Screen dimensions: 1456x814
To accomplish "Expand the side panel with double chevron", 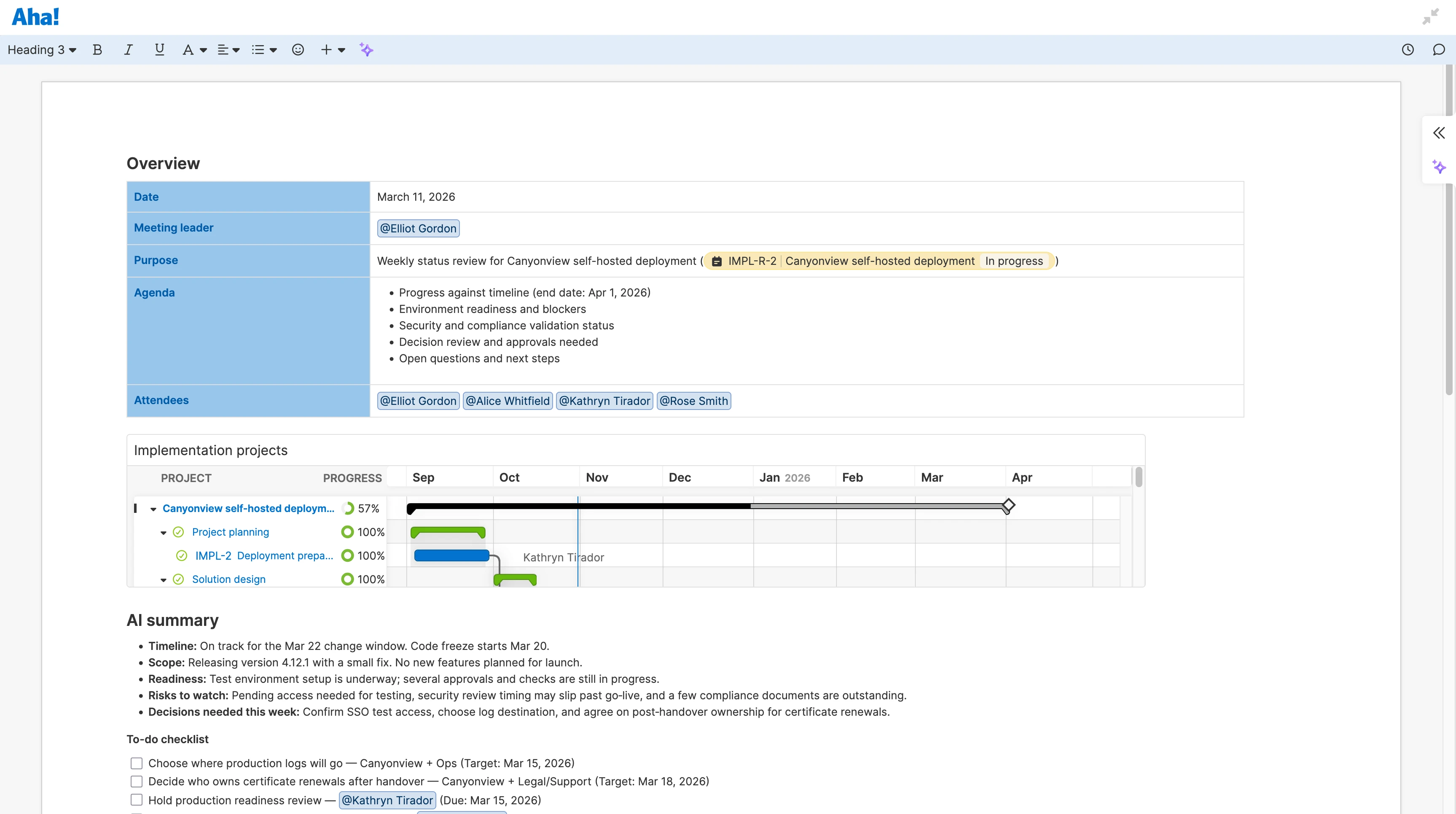I will coord(1439,133).
